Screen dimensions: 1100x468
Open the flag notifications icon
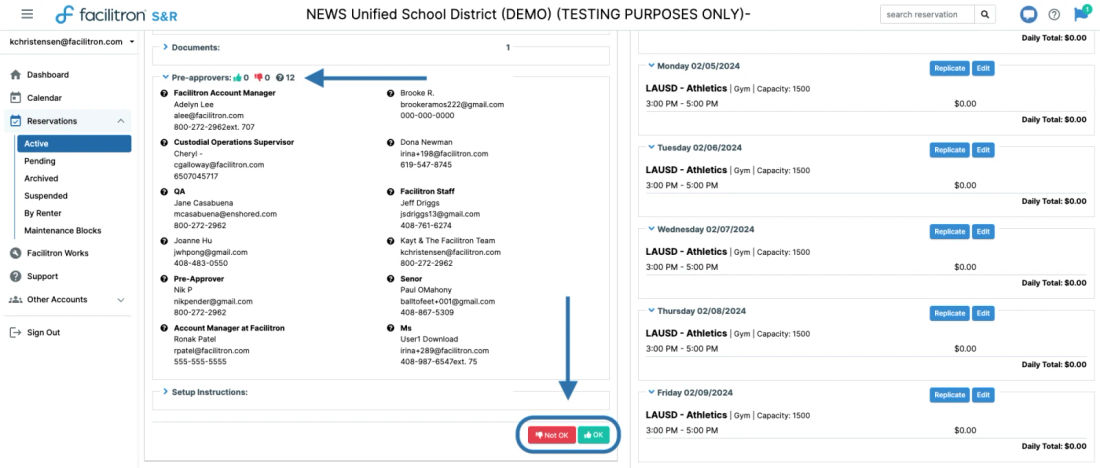pyautogui.click(x=1080, y=14)
